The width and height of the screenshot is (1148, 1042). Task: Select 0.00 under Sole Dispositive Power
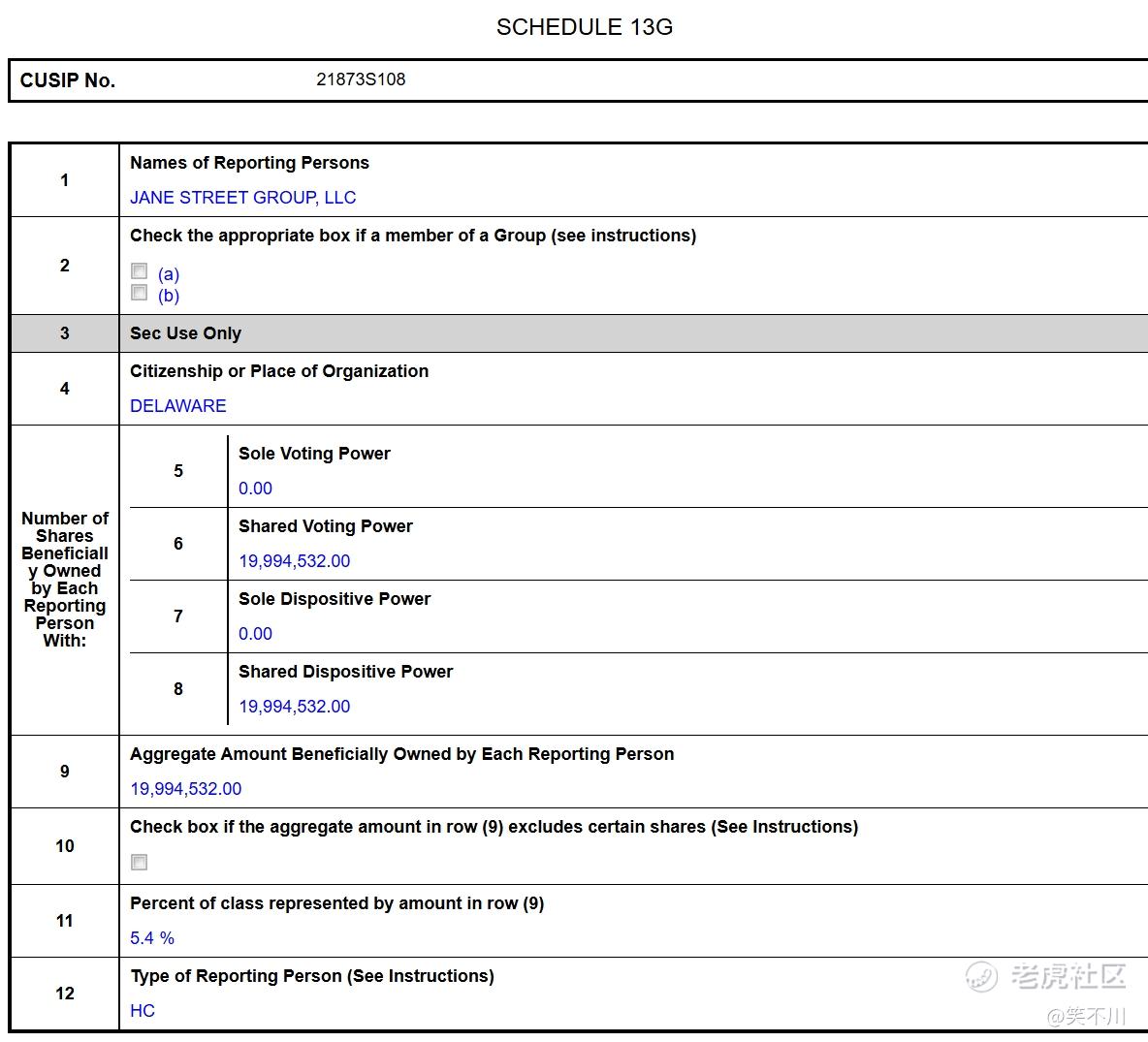256,634
